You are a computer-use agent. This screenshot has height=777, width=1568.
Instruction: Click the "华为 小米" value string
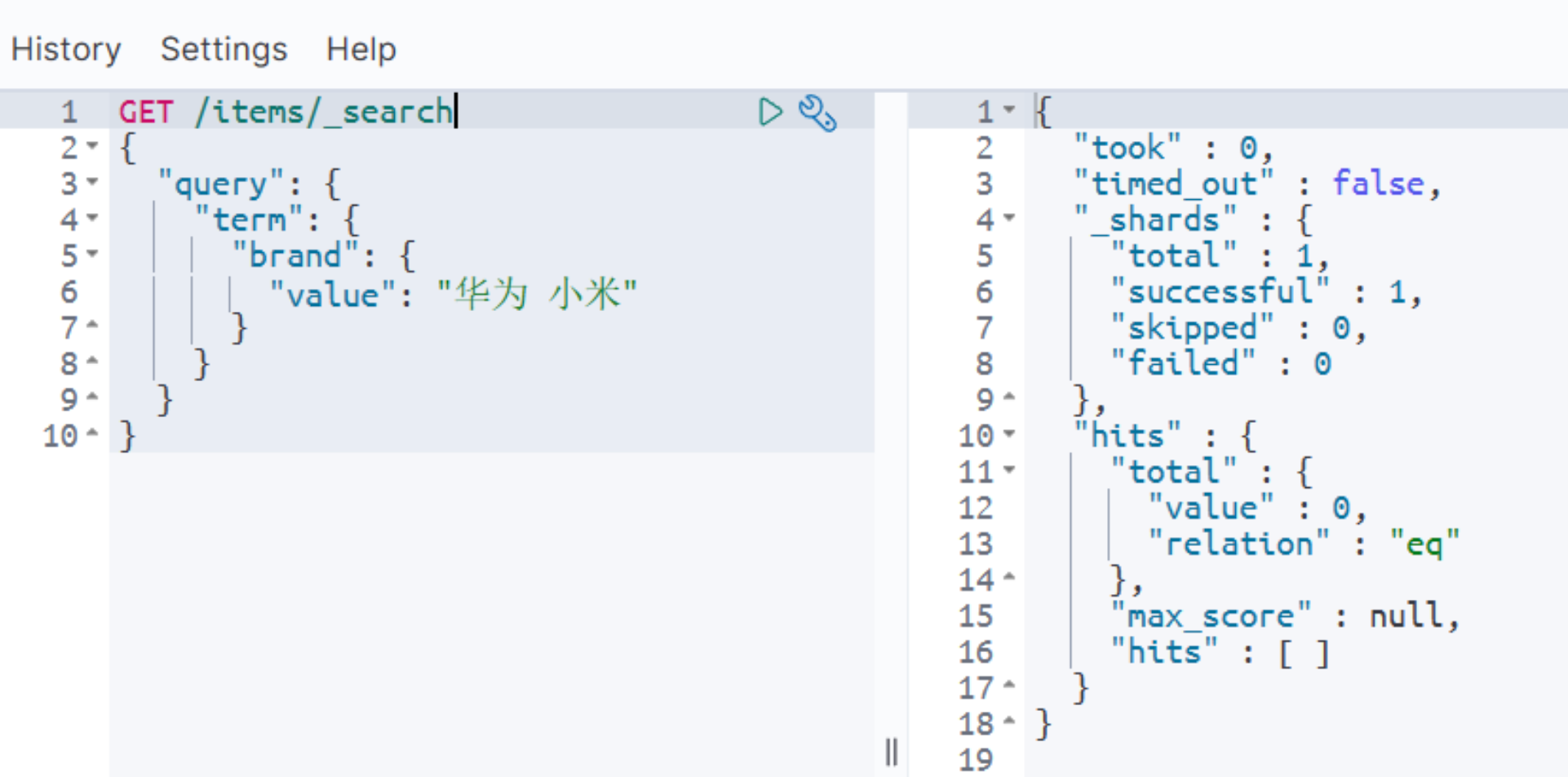pyautogui.click(x=537, y=294)
